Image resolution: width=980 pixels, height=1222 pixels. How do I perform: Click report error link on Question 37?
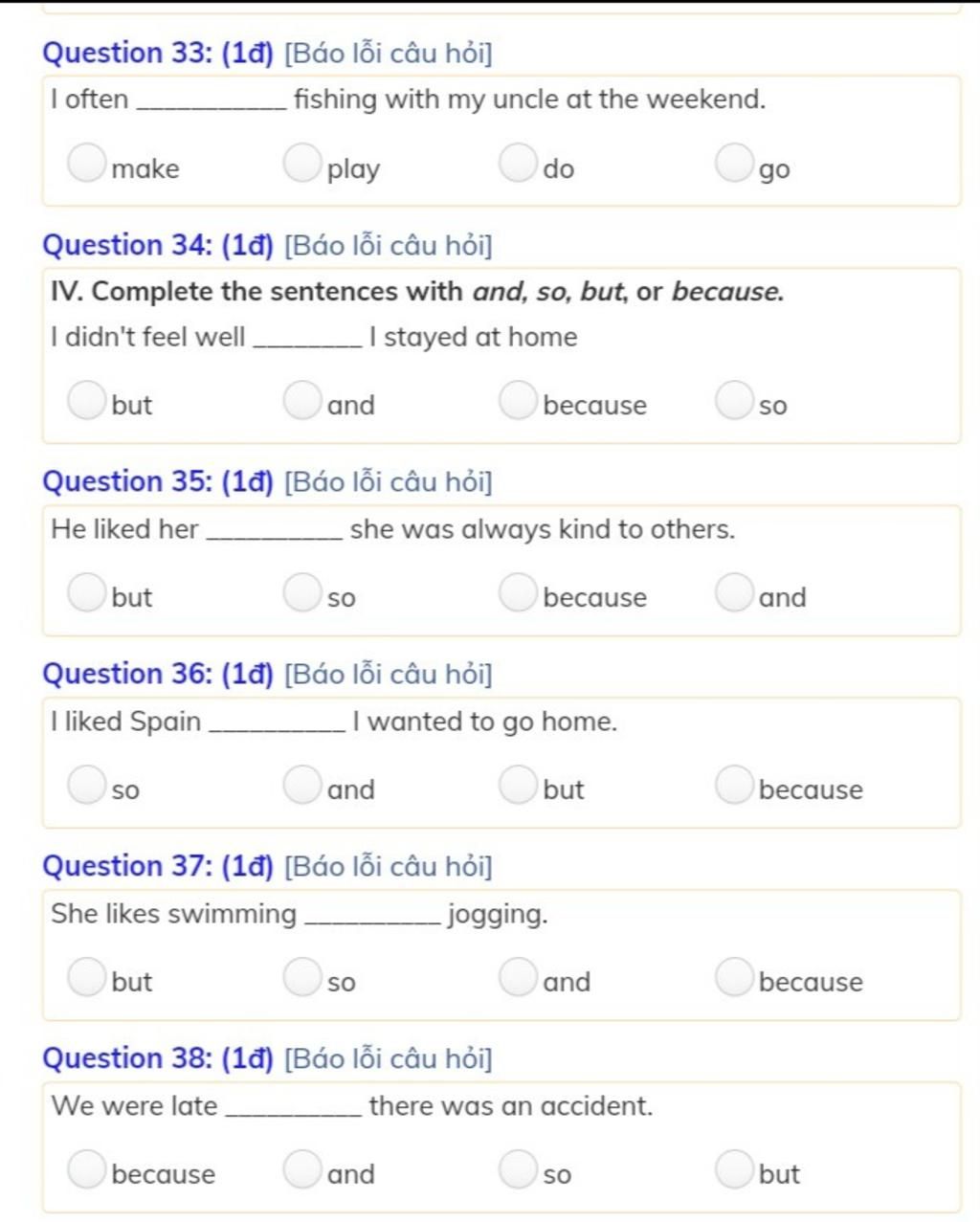click(x=389, y=866)
